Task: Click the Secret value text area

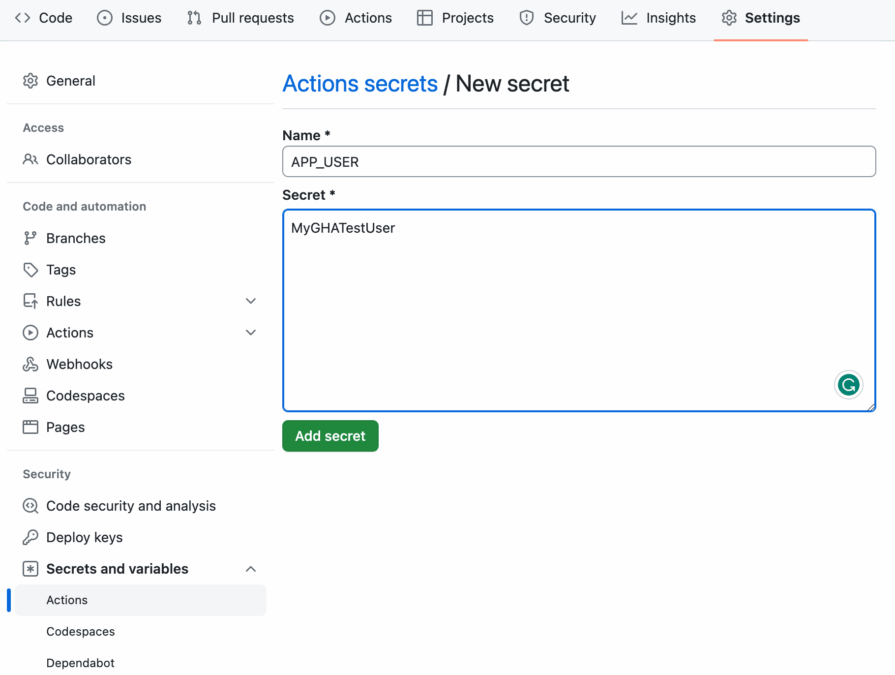Action: coord(578,300)
